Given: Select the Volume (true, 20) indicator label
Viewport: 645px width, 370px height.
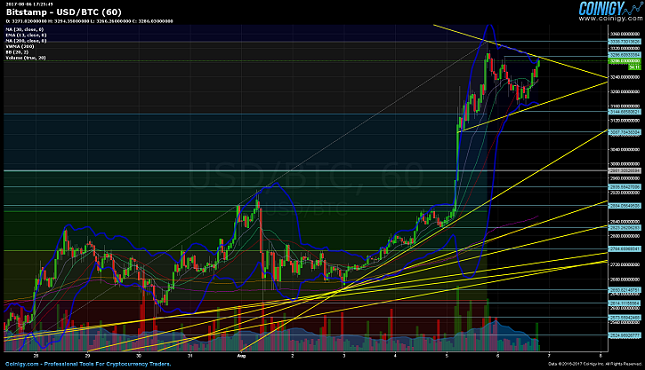Looking at the screenshot, I should (x=26, y=58).
